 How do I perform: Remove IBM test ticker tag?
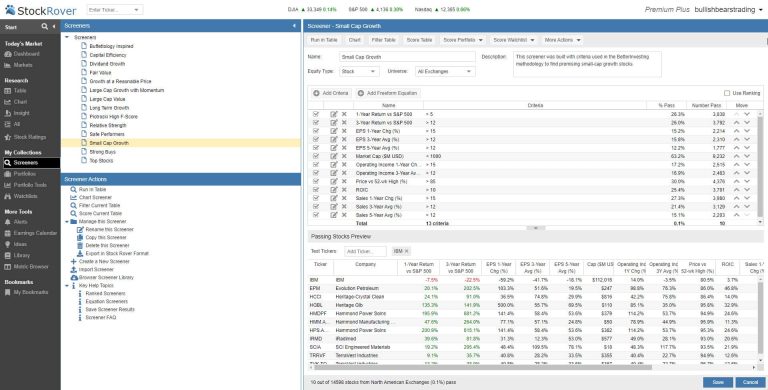[x=407, y=251]
